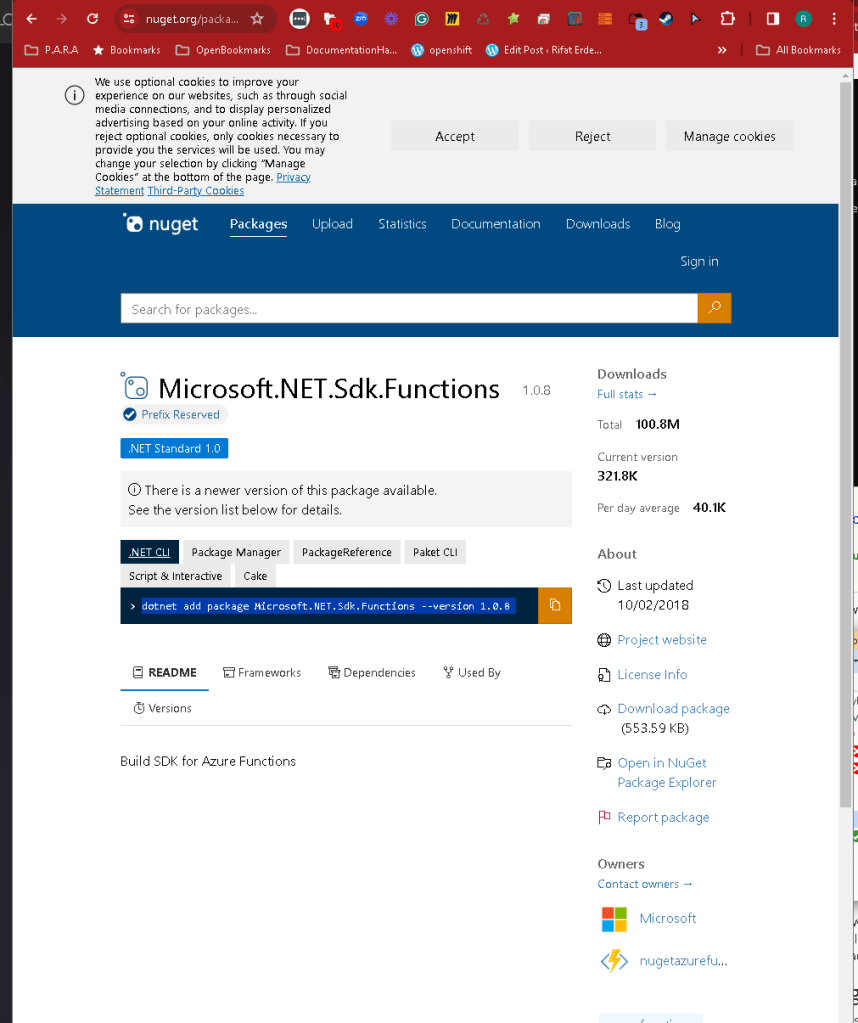Open the Microsoft owner profile
Screen dimensions: 858x1023
(x=667, y=918)
